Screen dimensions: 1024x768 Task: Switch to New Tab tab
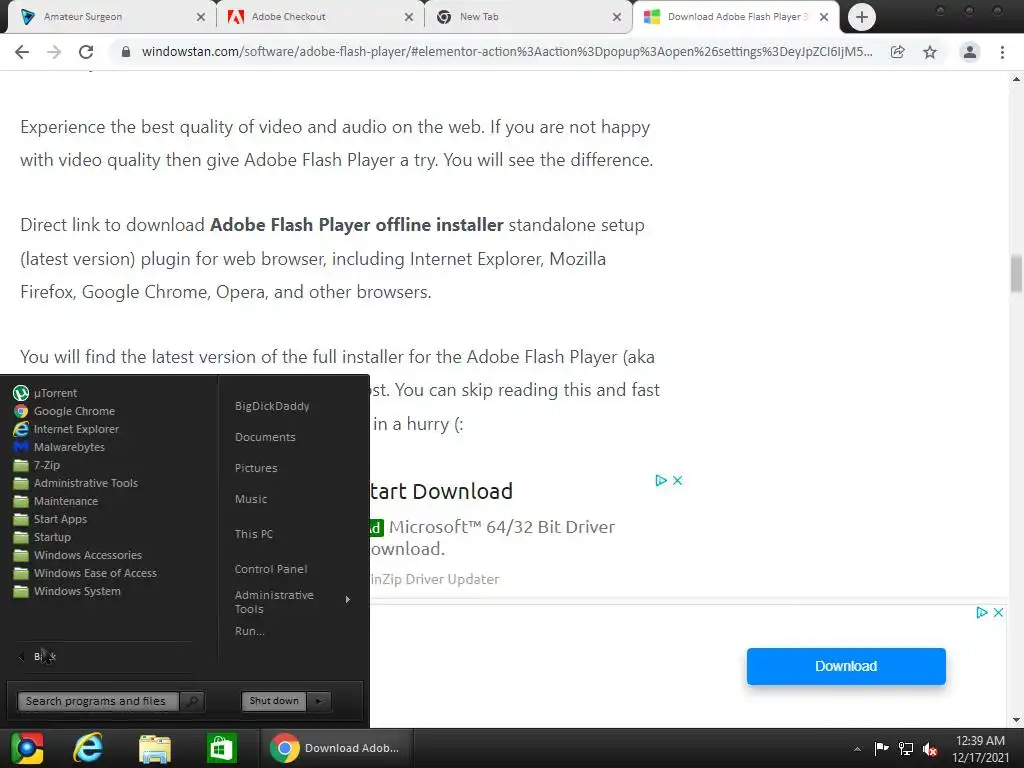pyautogui.click(x=528, y=17)
